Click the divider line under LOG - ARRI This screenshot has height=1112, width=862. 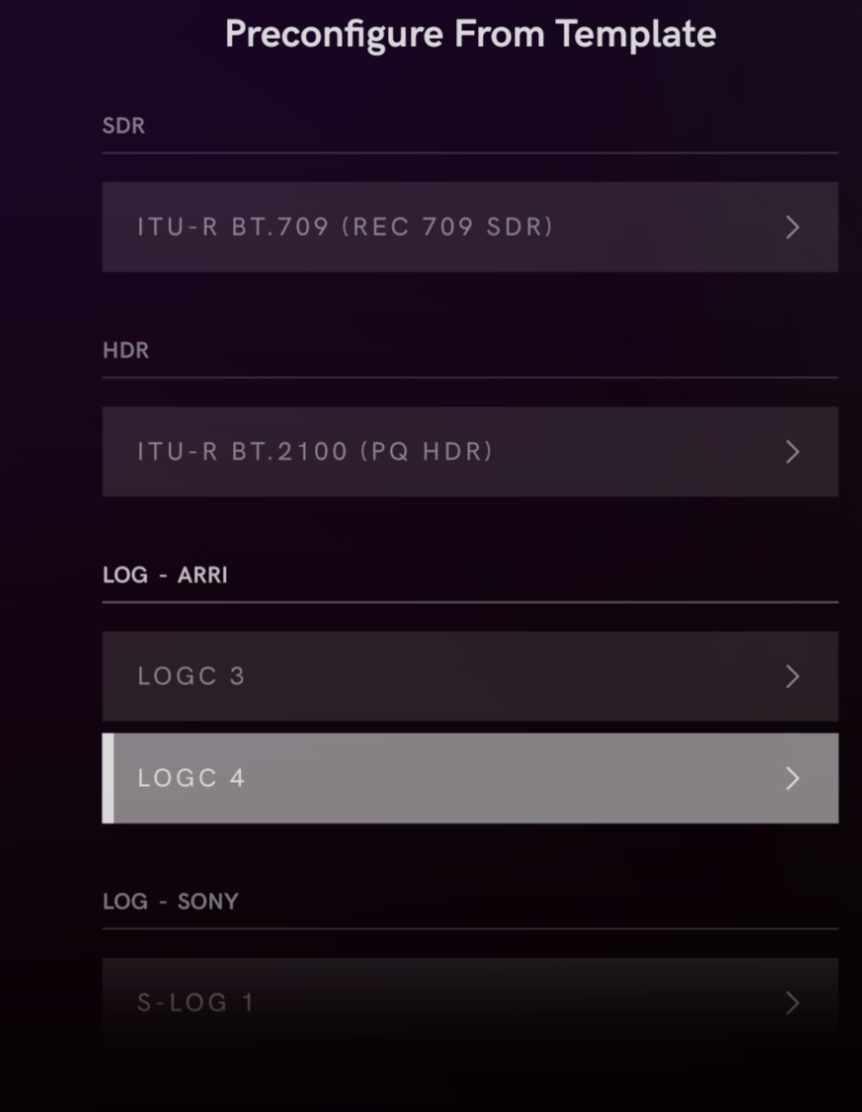click(470, 602)
